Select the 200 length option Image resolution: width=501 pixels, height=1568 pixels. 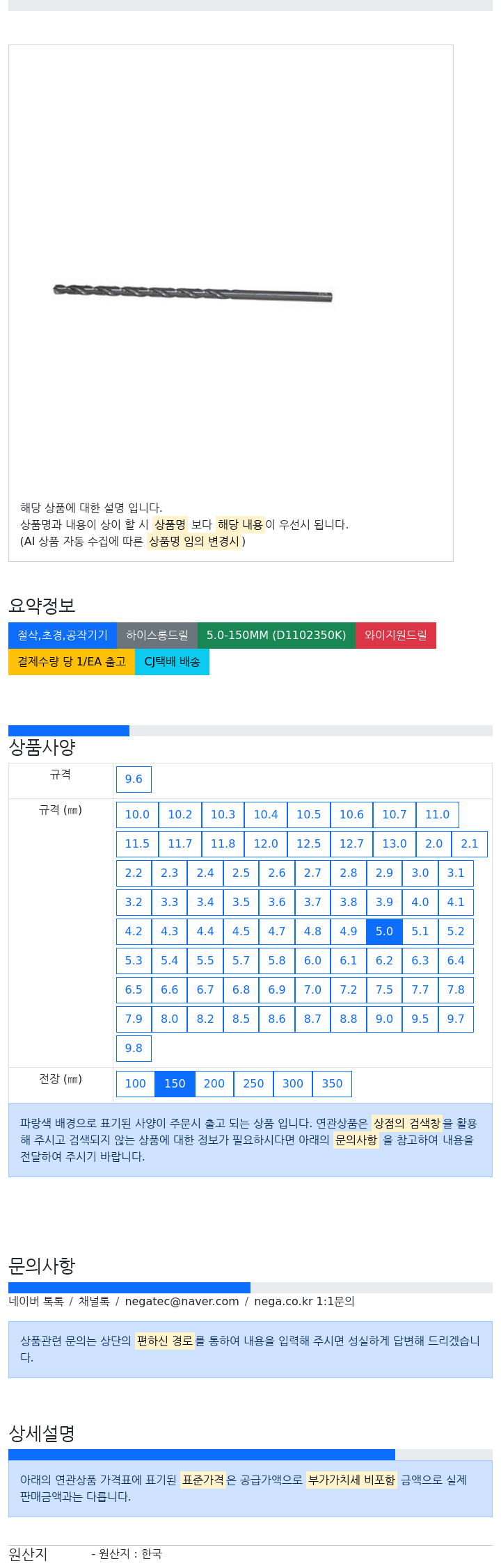click(214, 1084)
